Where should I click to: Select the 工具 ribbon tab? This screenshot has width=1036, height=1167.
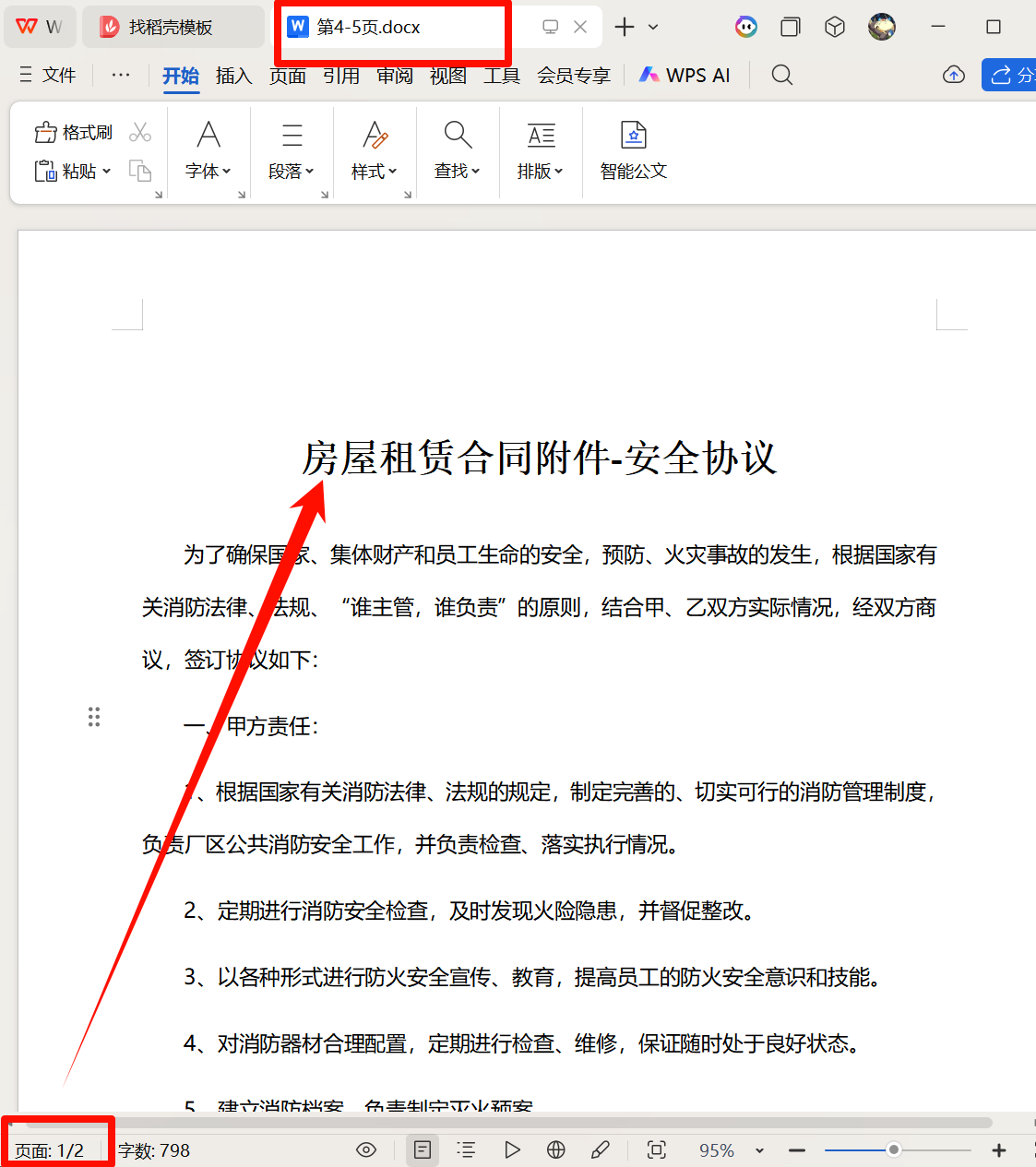click(502, 76)
